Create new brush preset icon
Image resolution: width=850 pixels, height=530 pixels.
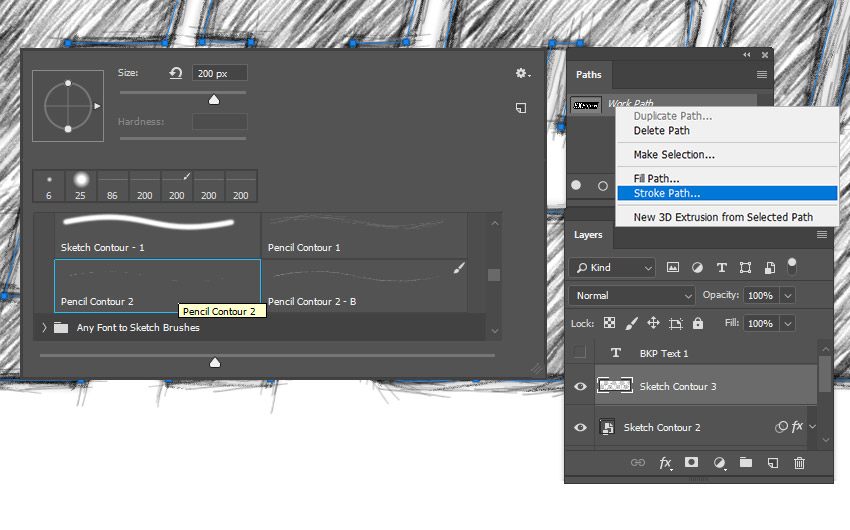coord(521,108)
